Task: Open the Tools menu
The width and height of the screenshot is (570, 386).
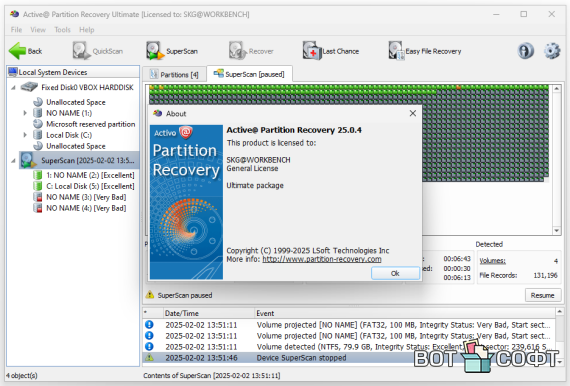Action: 62,30
